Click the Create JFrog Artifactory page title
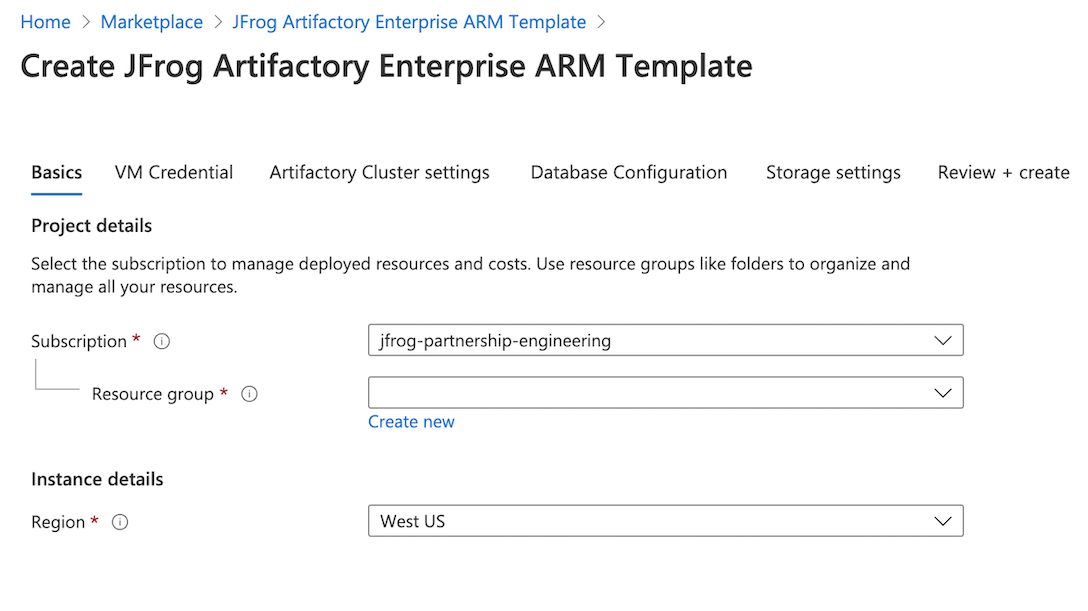Viewport: 1088px width, 611px height. click(386, 66)
